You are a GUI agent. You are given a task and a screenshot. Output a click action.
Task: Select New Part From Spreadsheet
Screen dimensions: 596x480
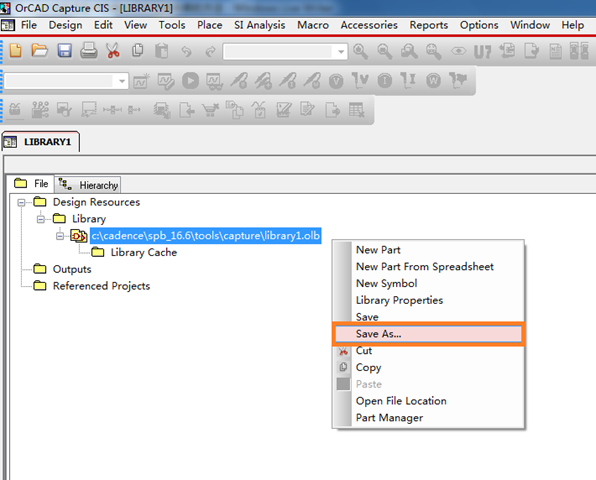click(425, 267)
